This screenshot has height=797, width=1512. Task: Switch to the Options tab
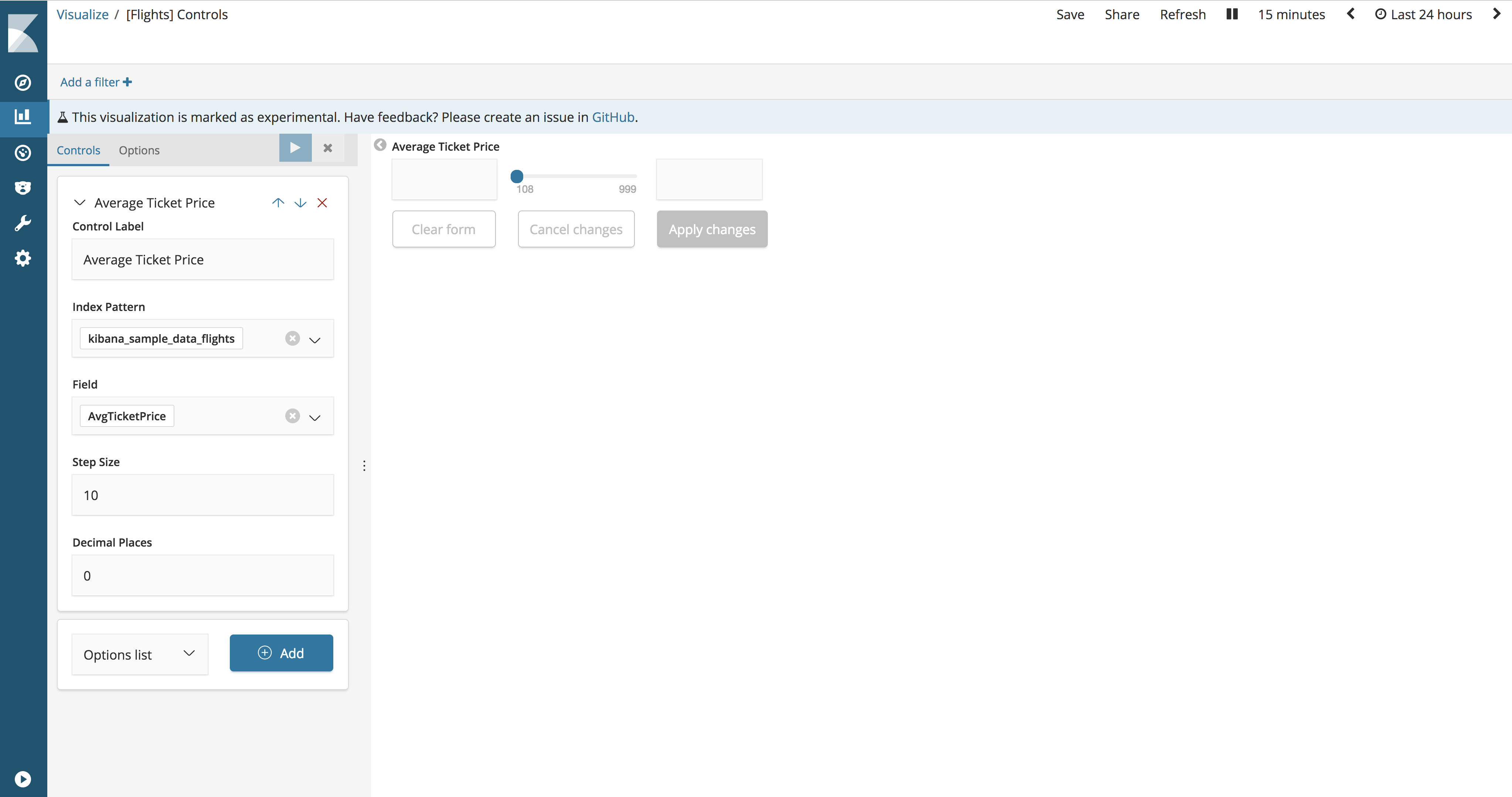click(139, 150)
